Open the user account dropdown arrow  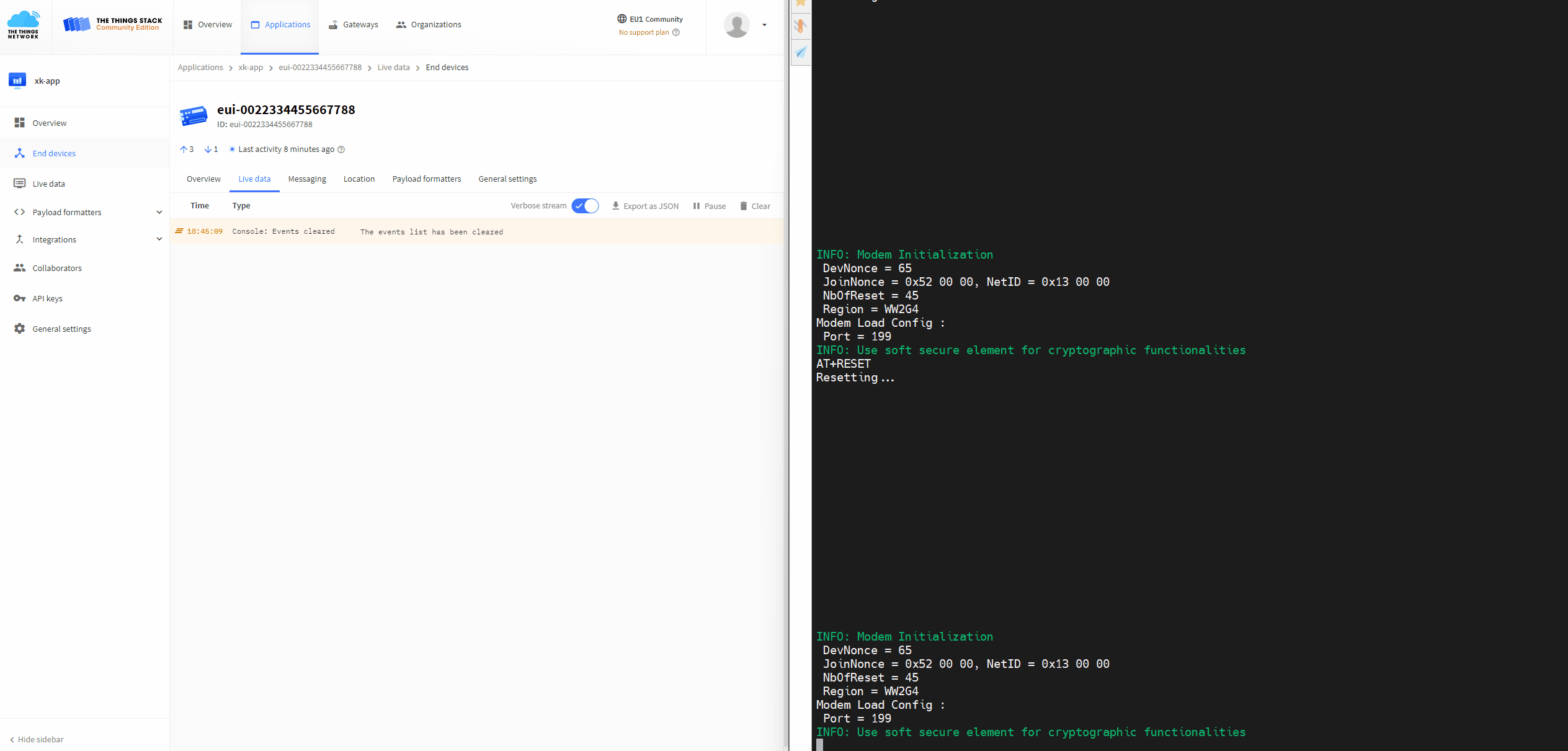[x=764, y=25]
